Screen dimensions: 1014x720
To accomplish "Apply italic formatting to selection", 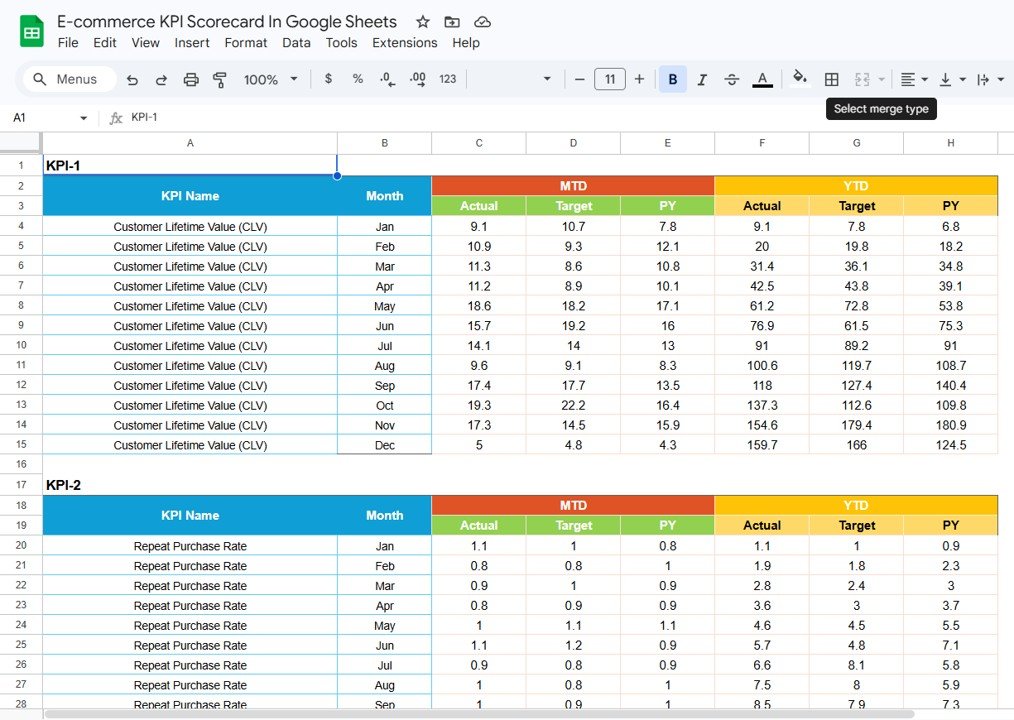I will tap(702, 79).
